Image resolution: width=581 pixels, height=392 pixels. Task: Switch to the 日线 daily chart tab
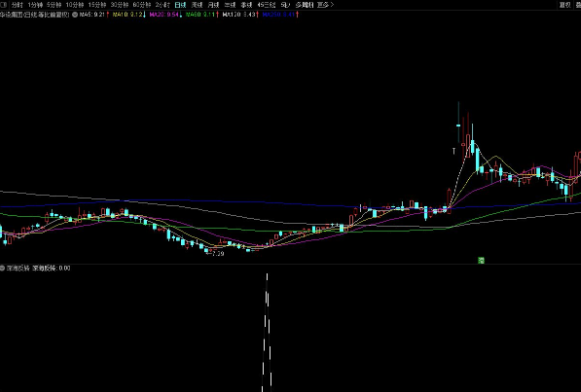pos(180,5)
